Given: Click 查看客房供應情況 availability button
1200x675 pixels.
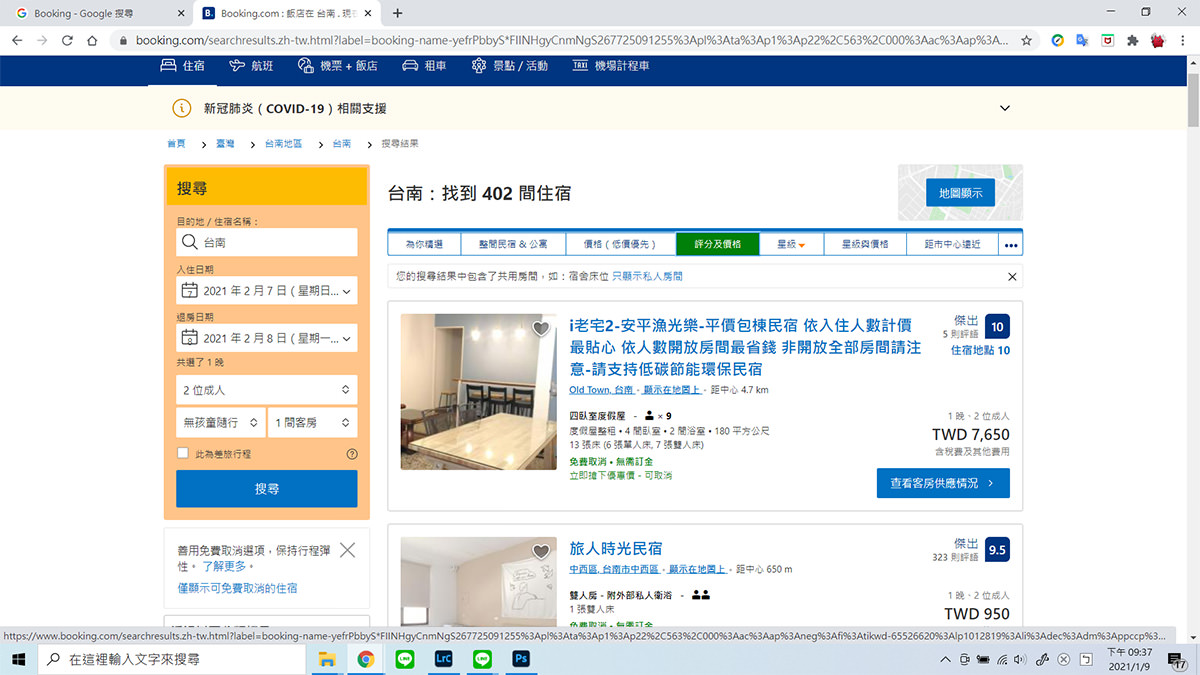Looking at the screenshot, I should pos(942,483).
